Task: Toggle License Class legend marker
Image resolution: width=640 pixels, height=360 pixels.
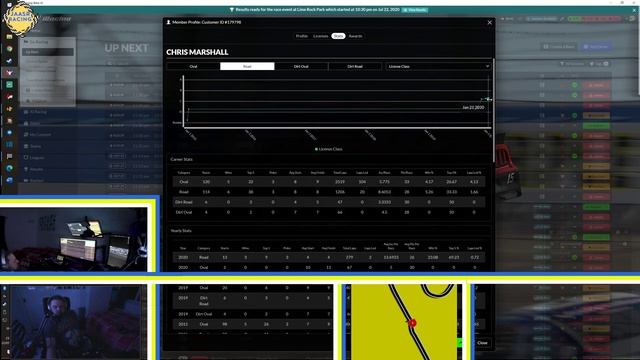Action: [x=316, y=149]
